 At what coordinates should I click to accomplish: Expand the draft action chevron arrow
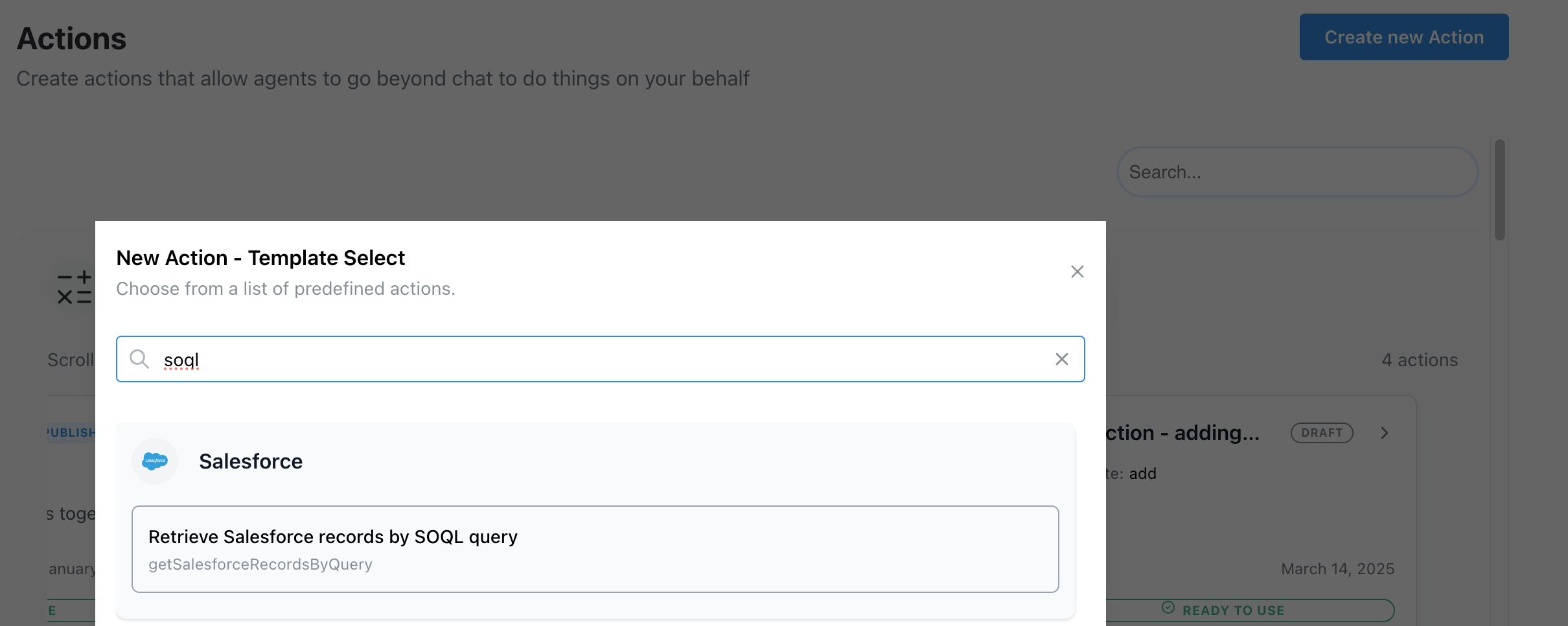(1384, 433)
